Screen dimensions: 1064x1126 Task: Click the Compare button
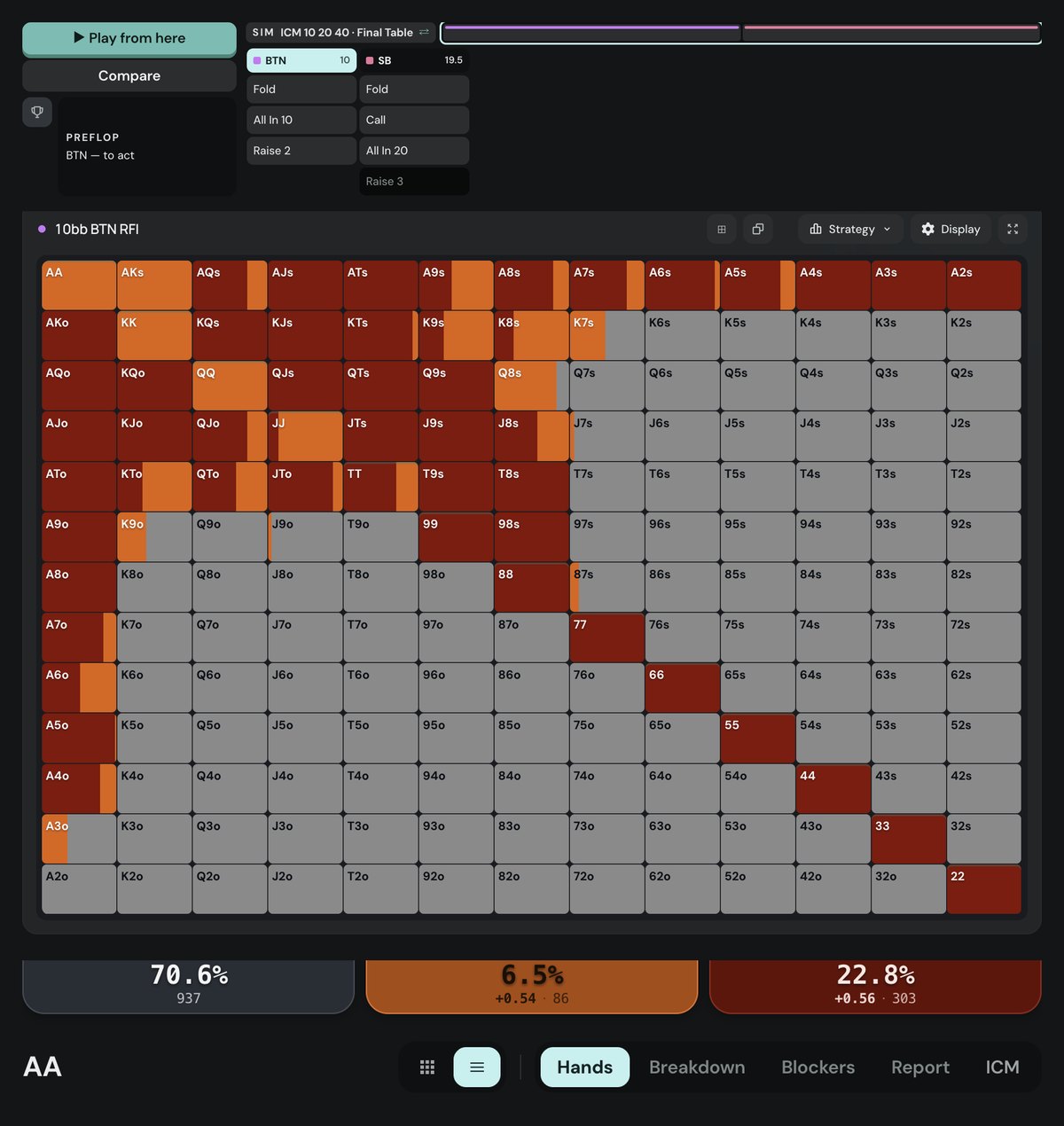(129, 76)
